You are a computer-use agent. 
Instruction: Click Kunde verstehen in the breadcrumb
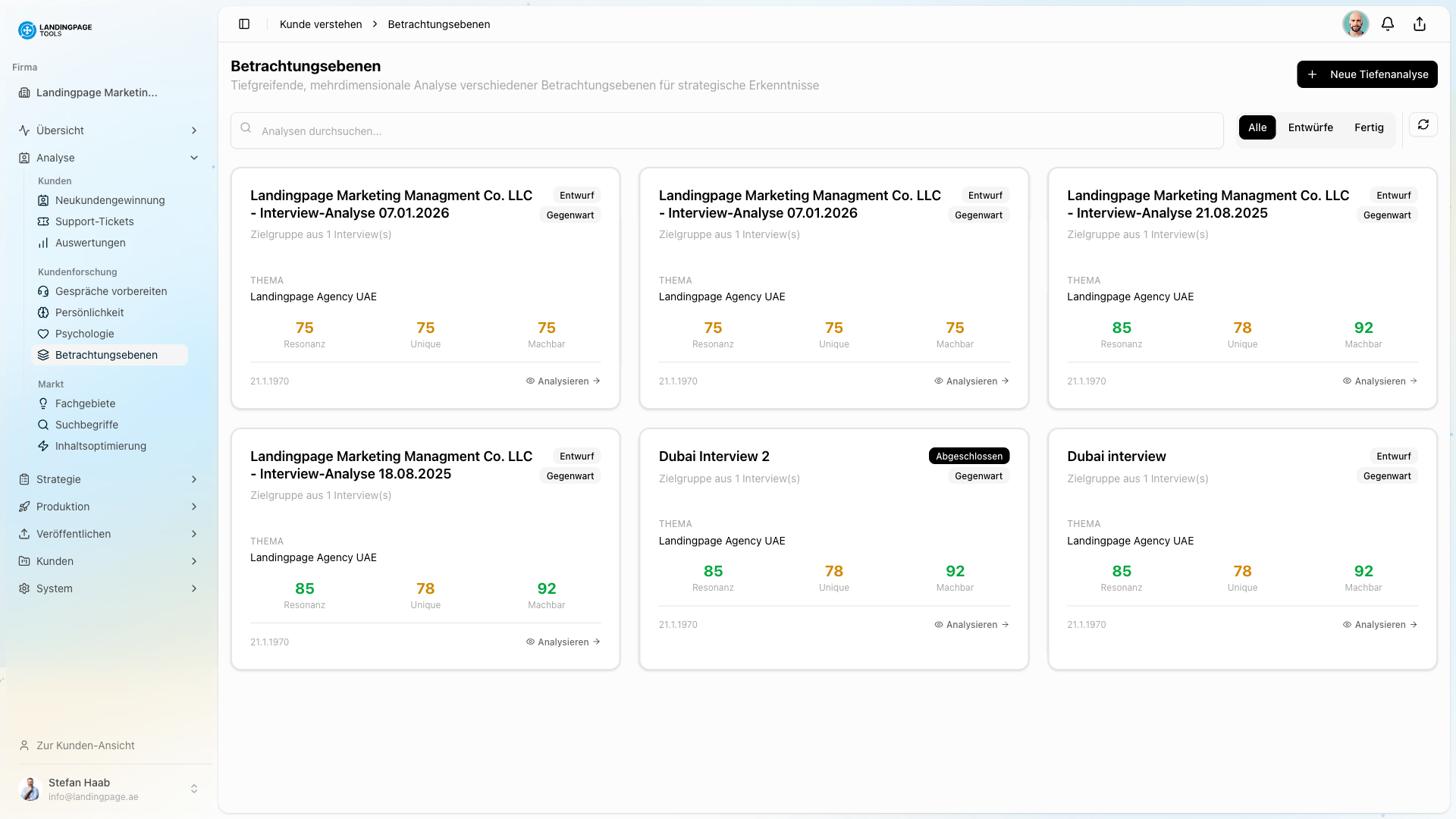click(x=321, y=24)
